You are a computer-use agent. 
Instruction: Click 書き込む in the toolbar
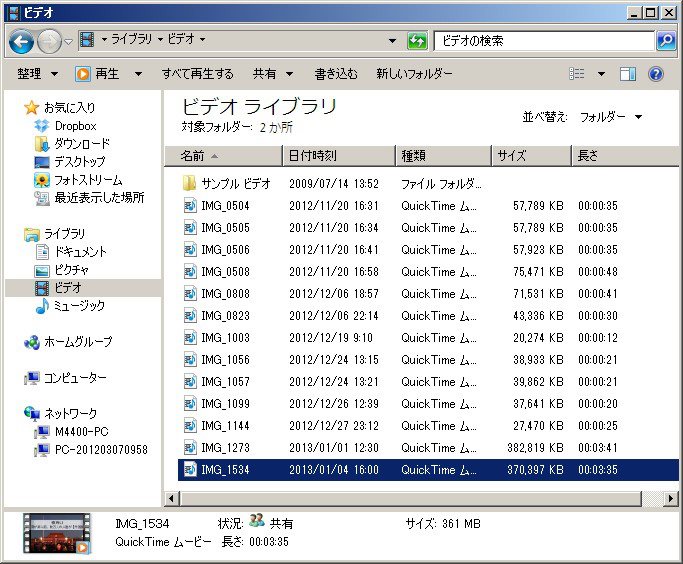(x=335, y=74)
